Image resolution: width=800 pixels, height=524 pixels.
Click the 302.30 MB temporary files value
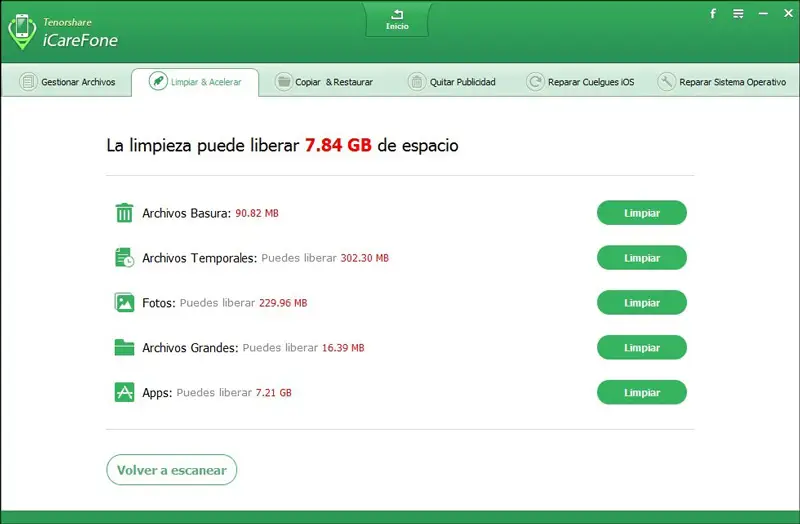click(x=365, y=258)
